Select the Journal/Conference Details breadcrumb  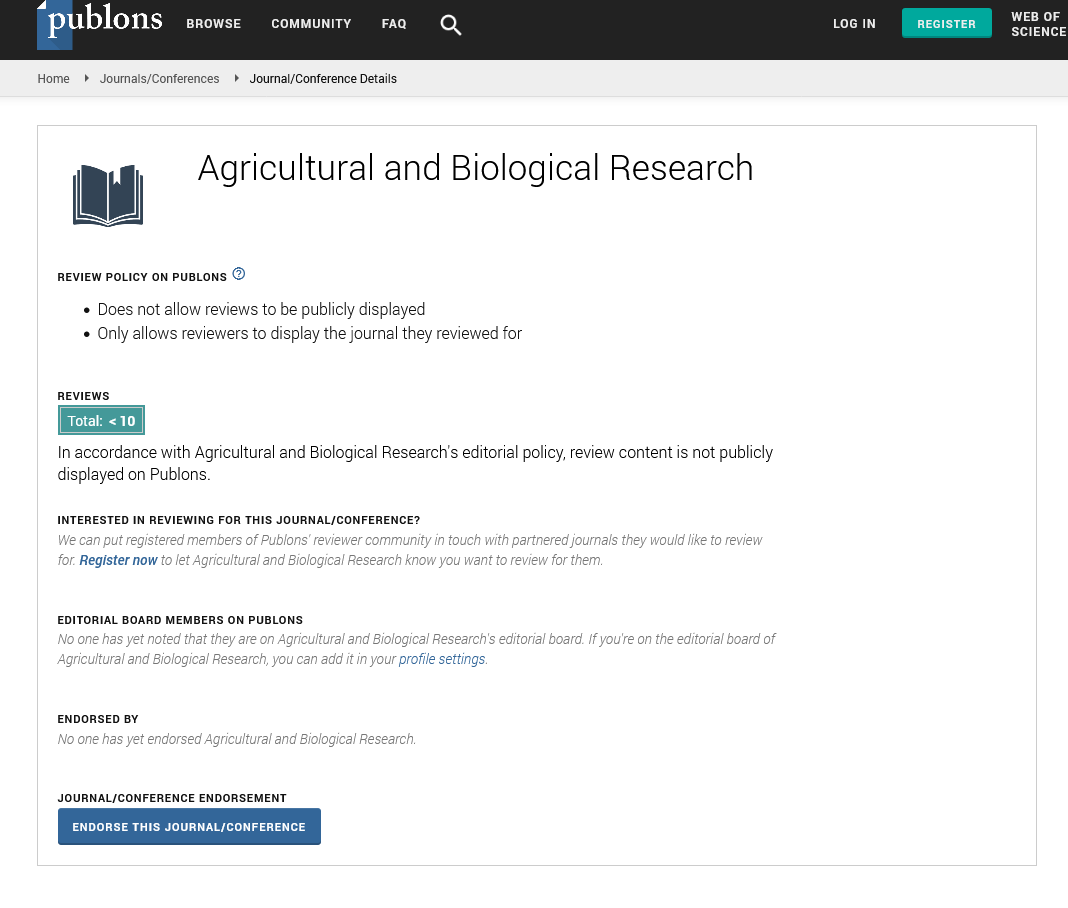(x=323, y=79)
